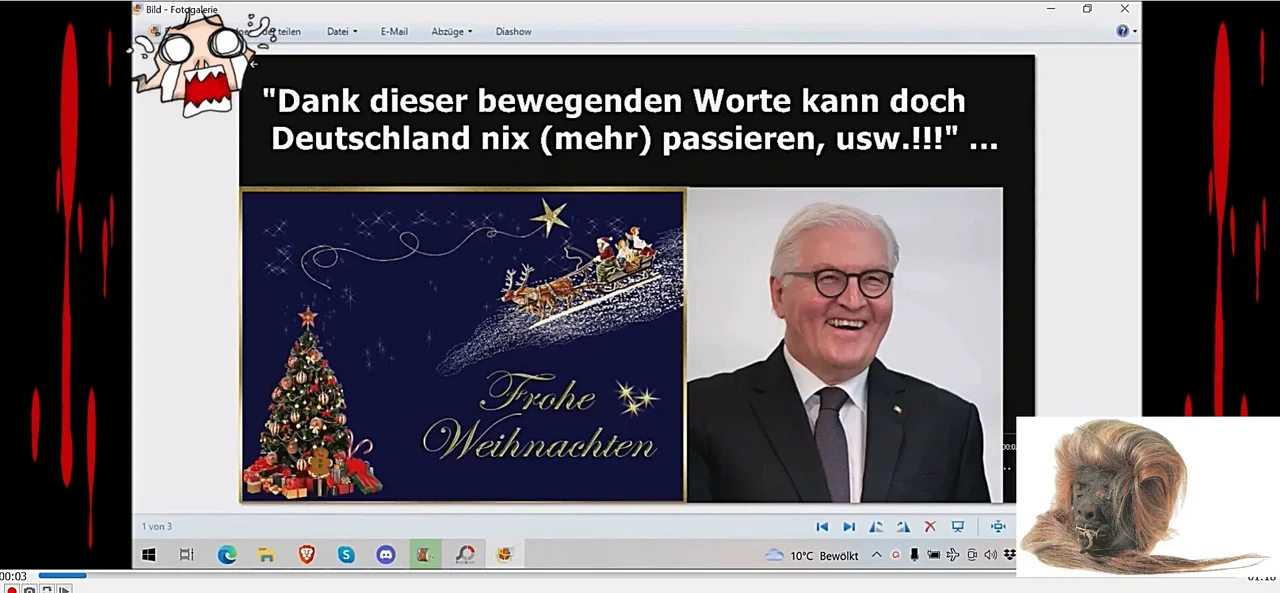Open weather widget showing 10°C Bewölkt
This screenshot has height=593, width=1280.
tap(812, 556)
